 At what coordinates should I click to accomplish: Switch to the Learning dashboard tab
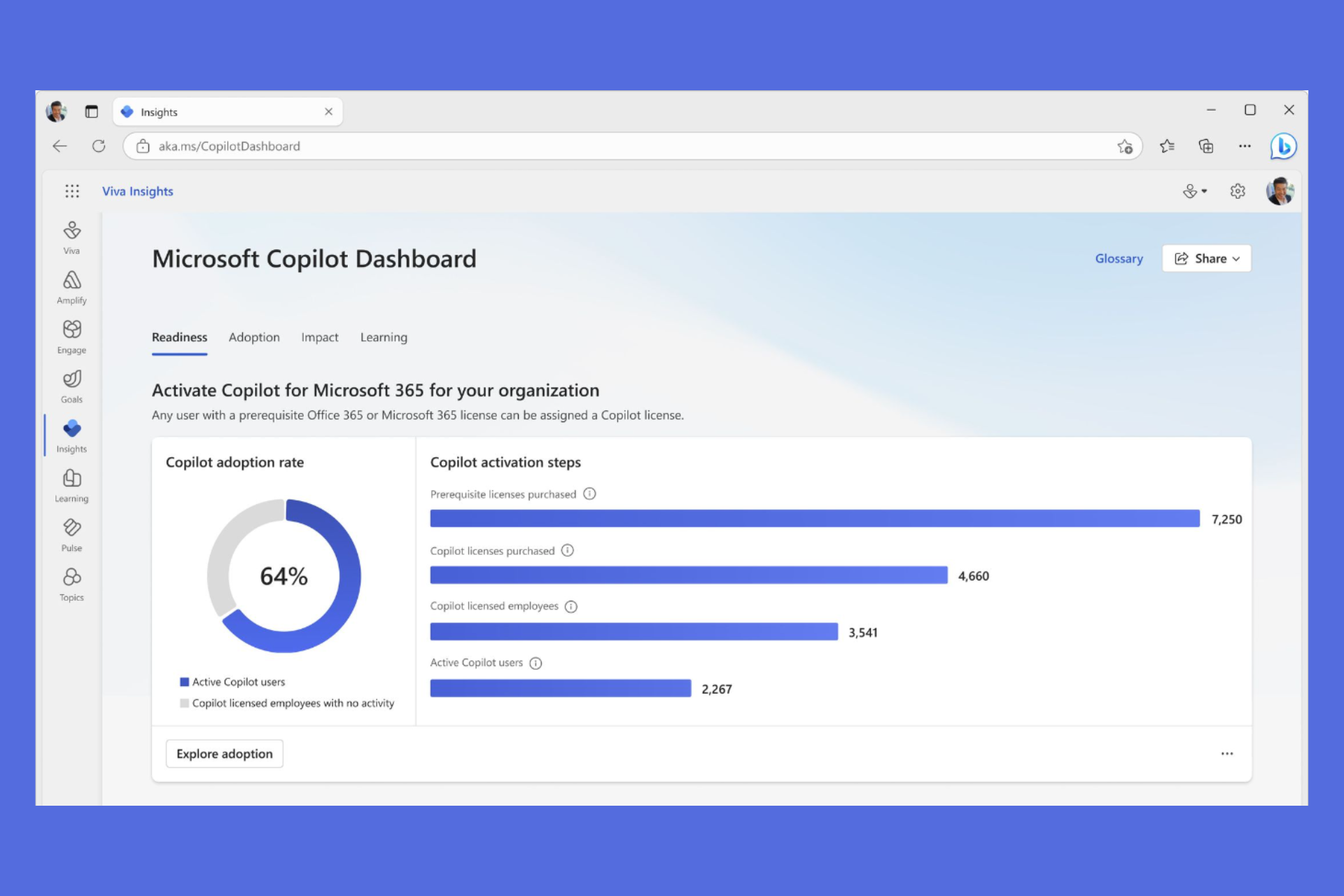point(384,337)
